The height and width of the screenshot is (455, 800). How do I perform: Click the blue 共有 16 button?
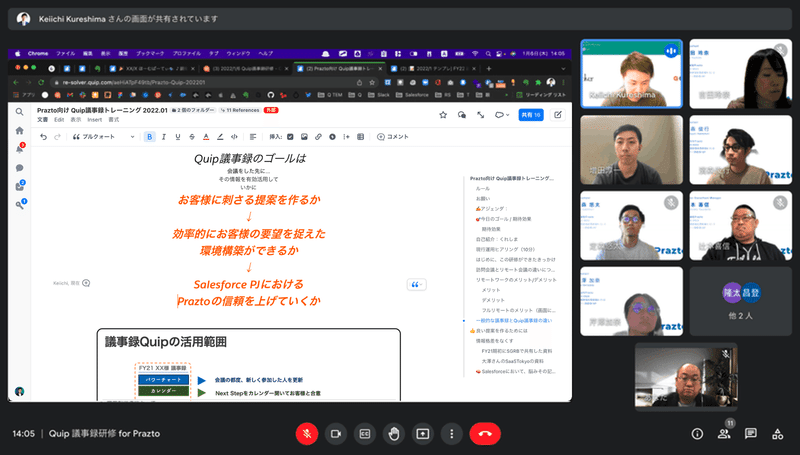pos(531,115)
